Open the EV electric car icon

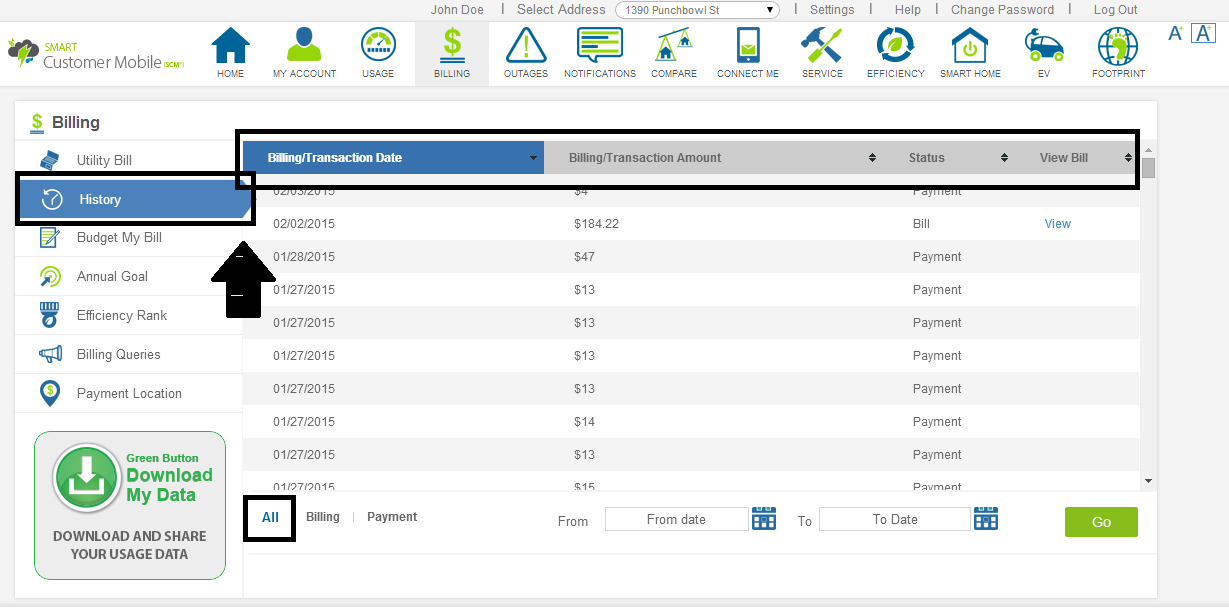pyautogui.click(x=1044, y=47)
